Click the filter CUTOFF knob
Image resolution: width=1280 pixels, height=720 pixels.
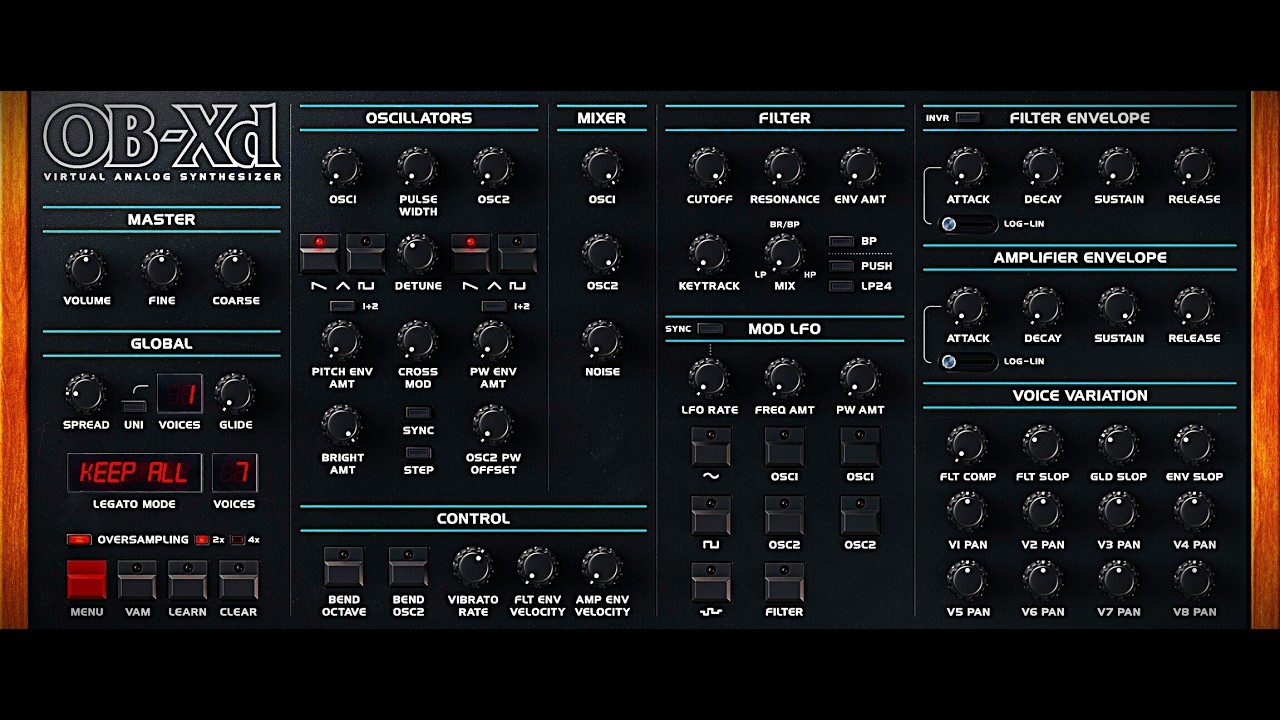(x=709, y=167)
